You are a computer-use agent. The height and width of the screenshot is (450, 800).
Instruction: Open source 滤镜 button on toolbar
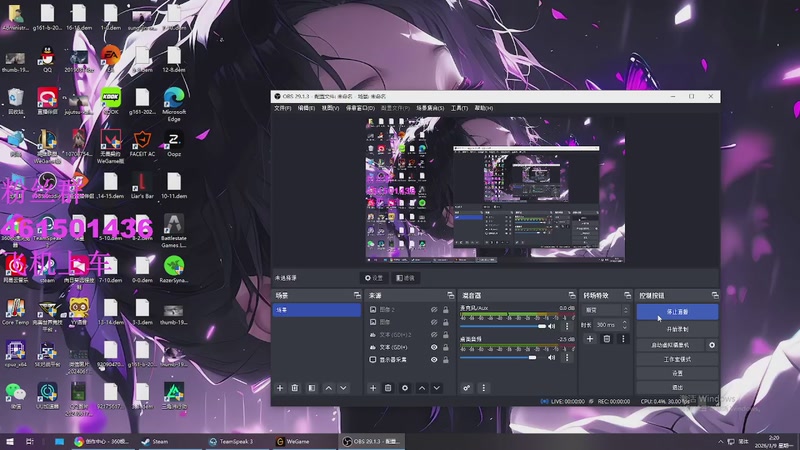click(x=406, y=278)
